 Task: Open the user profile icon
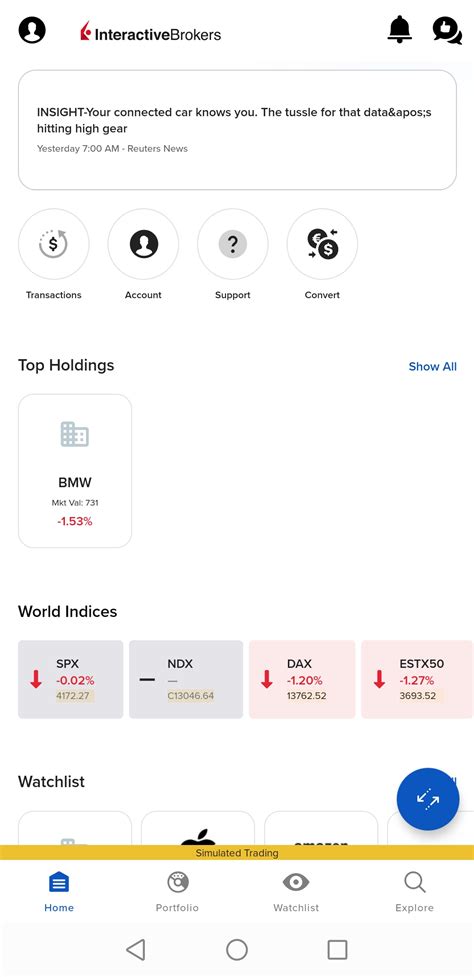32,29
